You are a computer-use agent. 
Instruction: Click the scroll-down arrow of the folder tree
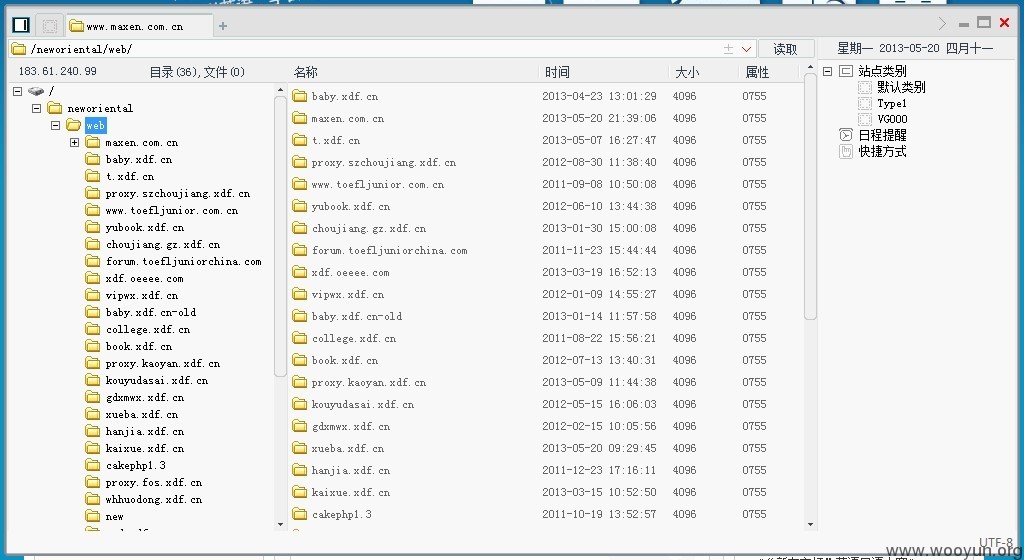coord(280,524)
